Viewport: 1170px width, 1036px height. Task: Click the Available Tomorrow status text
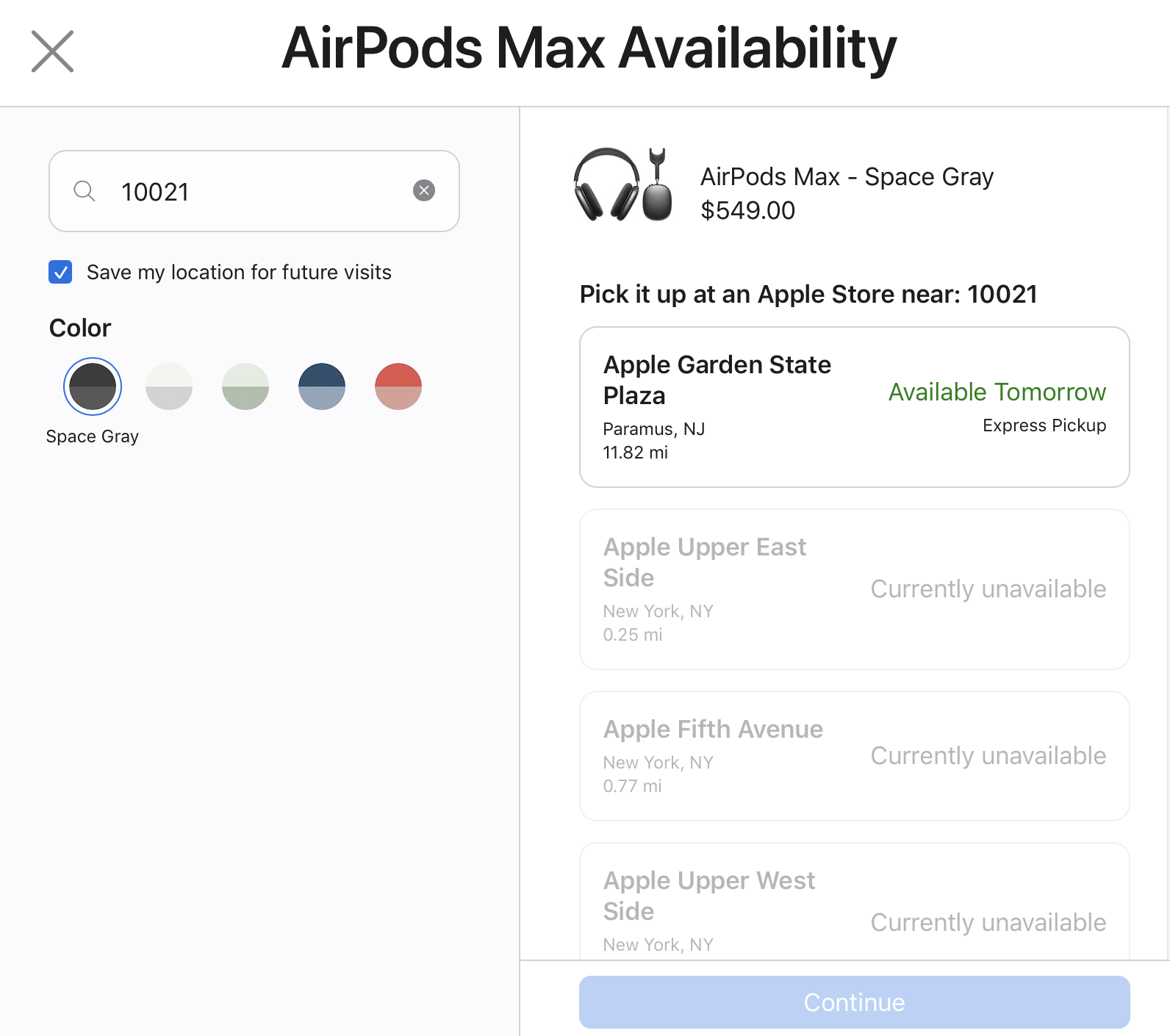[997, 392]
